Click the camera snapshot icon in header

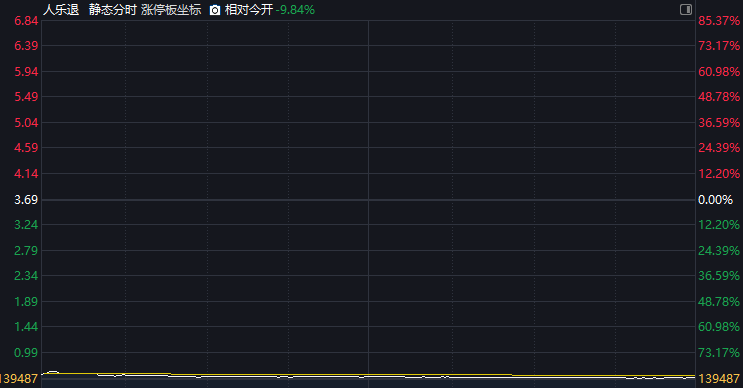215,10
